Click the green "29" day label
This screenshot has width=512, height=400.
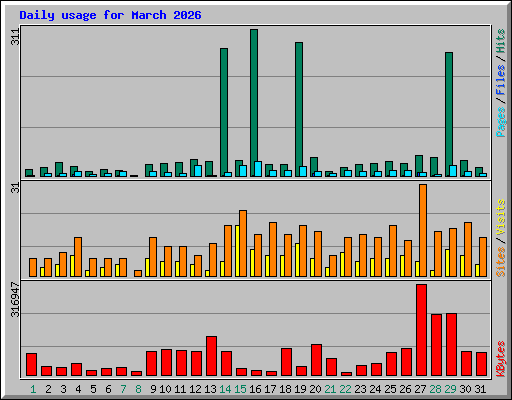tap(450, 389)
